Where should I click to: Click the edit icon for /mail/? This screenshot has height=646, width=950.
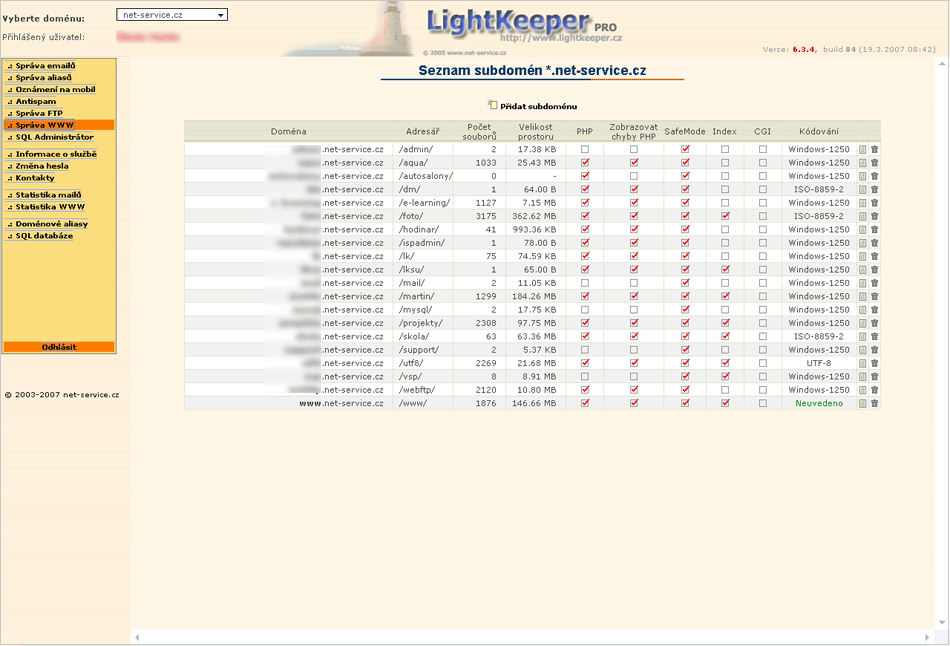click(862, 283)
